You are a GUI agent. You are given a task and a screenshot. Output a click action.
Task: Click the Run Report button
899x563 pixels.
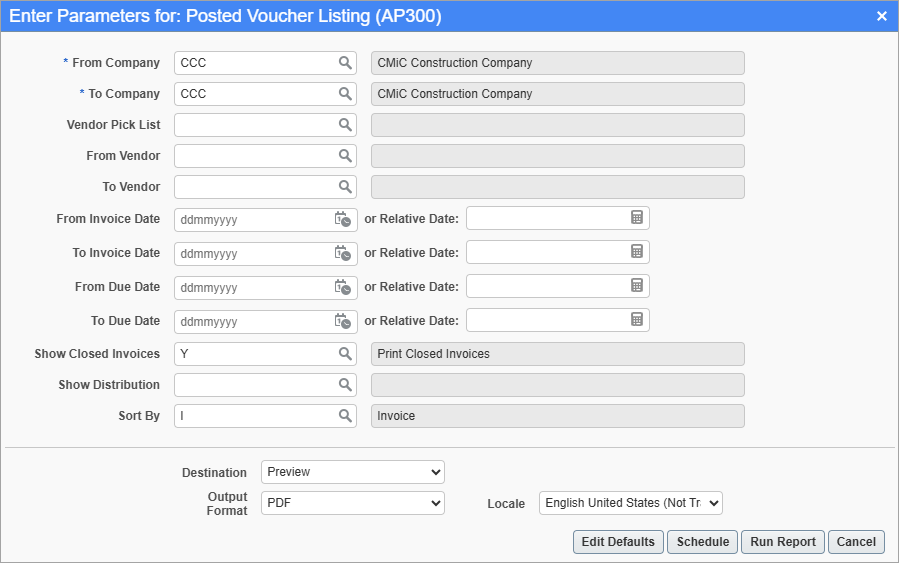click(783, 542)
